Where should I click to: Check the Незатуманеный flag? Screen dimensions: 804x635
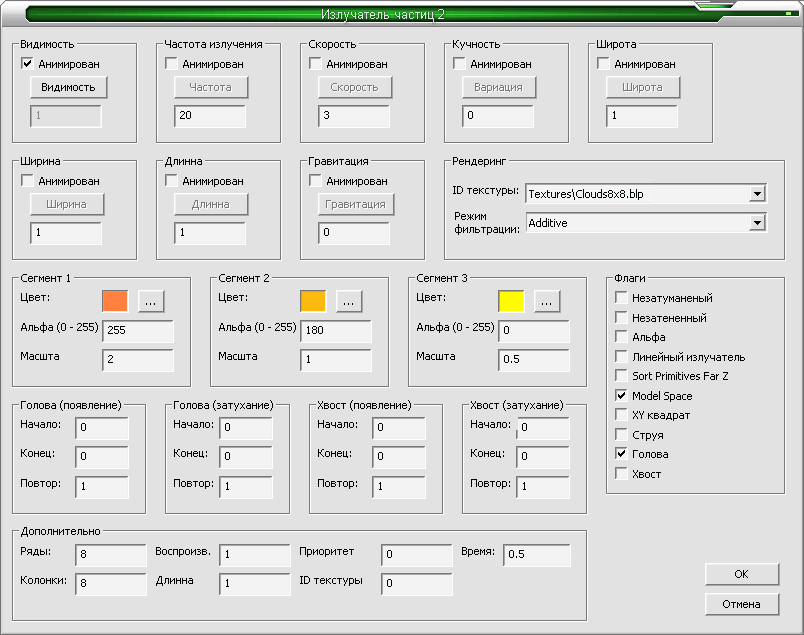(x=621, y=297)
